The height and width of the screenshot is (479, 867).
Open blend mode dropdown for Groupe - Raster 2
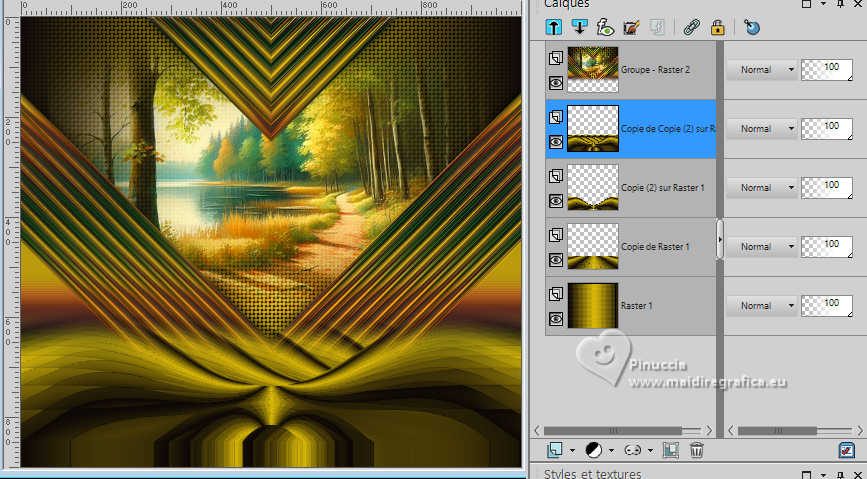[761, 70]
